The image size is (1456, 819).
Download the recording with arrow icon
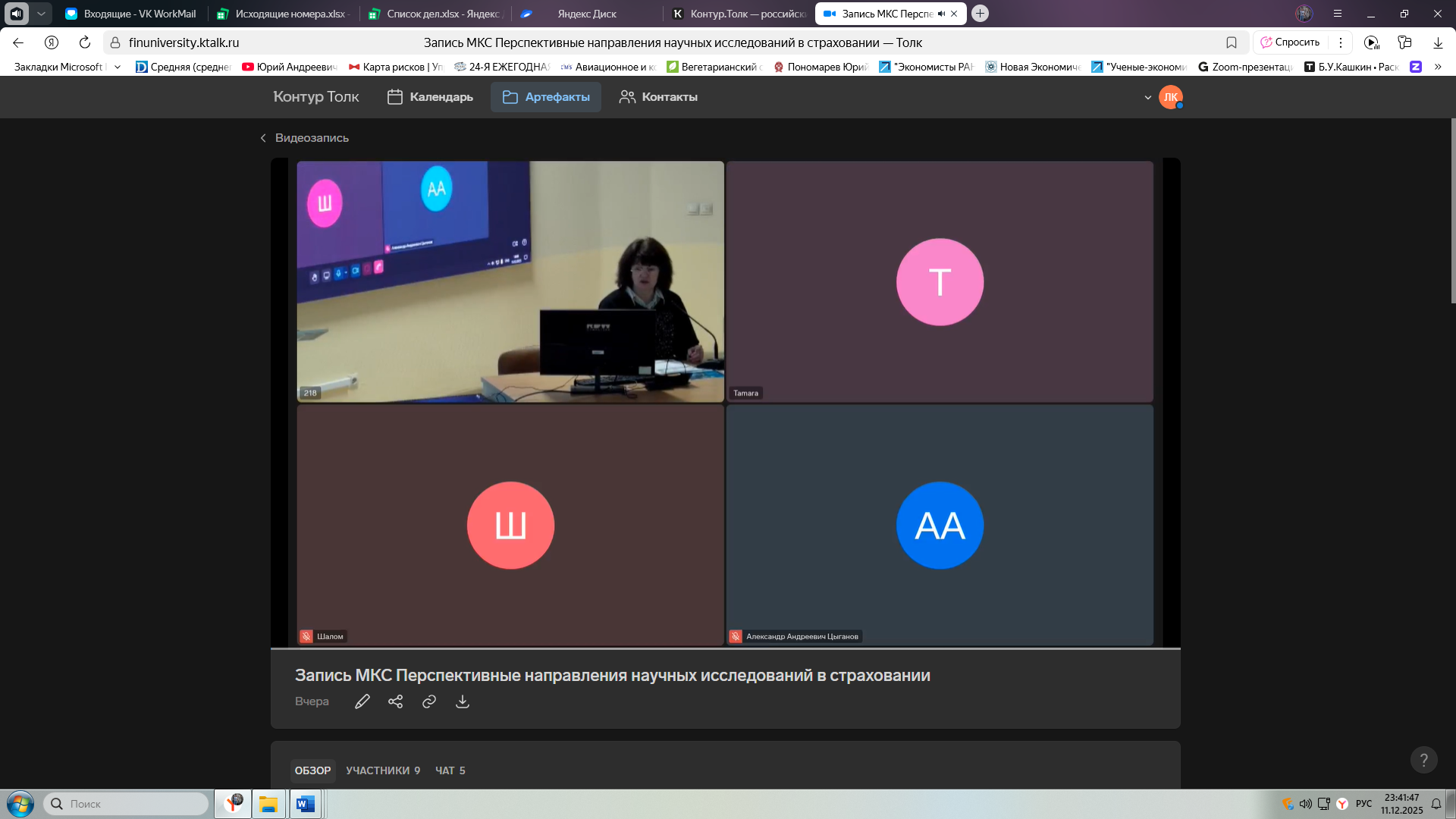pos(463,701)
